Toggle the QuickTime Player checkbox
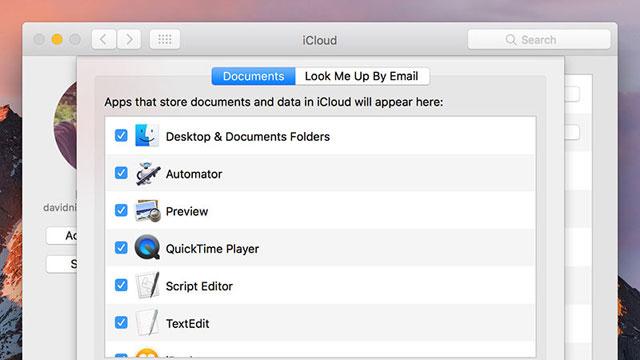 (x=121, y=248)
